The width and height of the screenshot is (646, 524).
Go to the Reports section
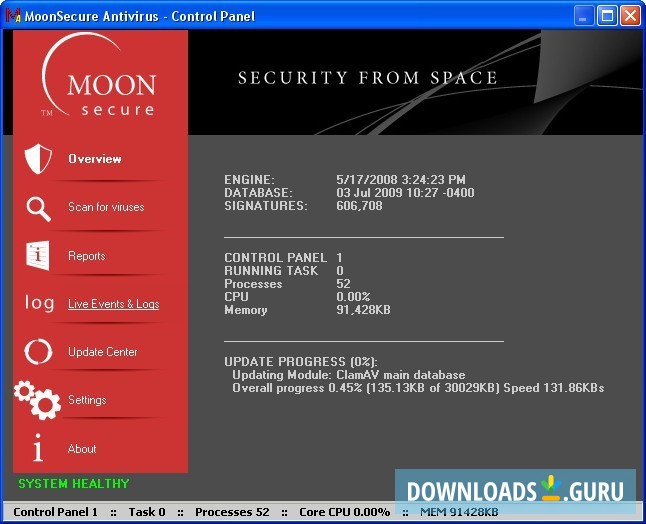click(x=87, y=256)
